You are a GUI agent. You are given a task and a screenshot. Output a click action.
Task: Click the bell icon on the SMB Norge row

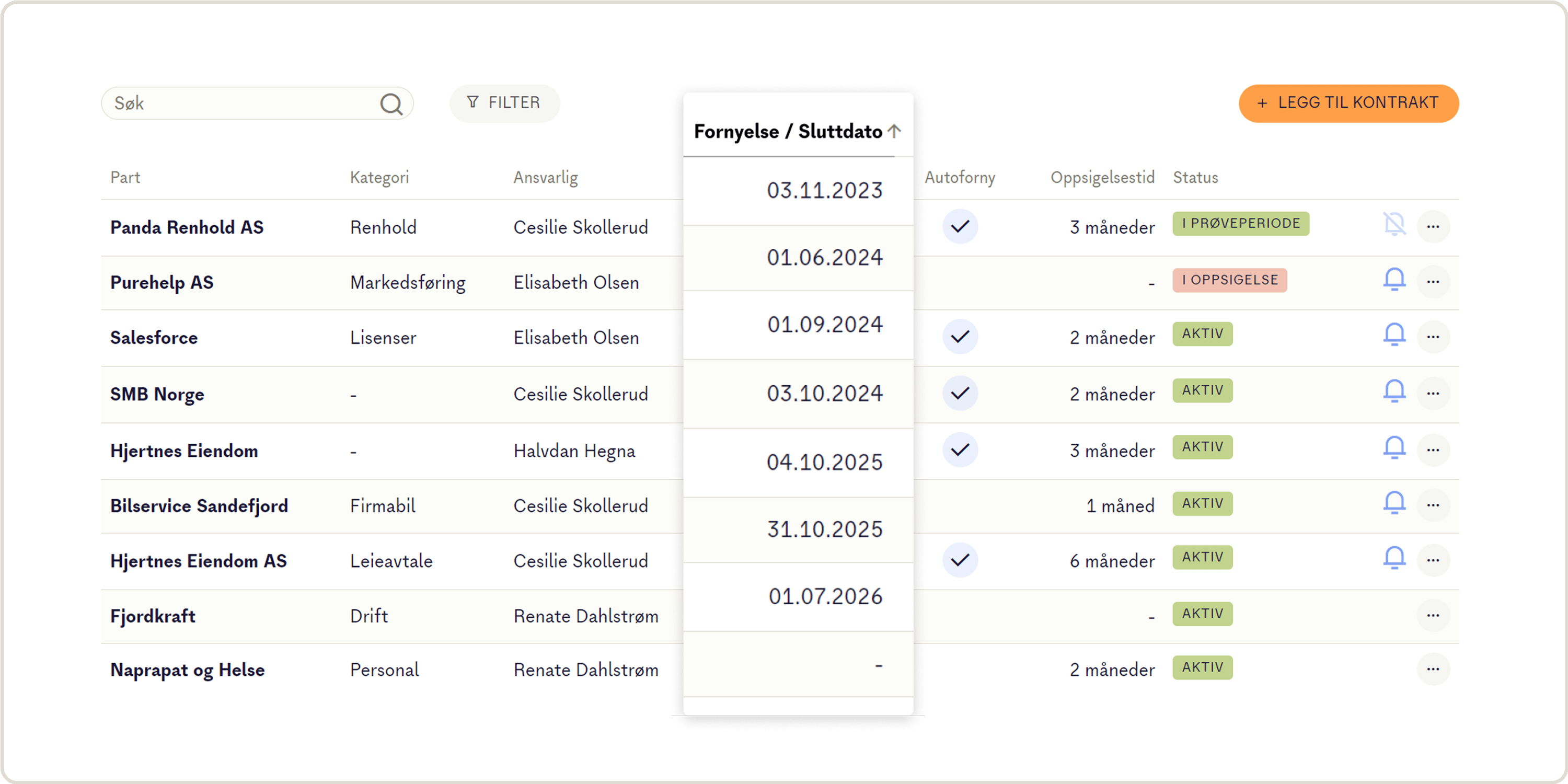point(1394,392)
